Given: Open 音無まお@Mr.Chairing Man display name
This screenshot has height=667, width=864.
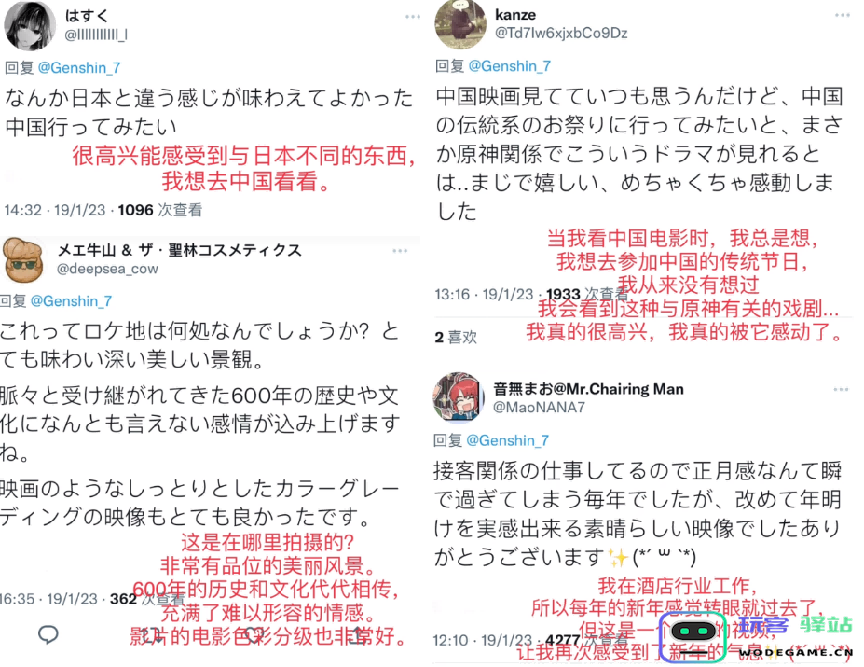Looking at the screenshot, I should tap(588, 389).
